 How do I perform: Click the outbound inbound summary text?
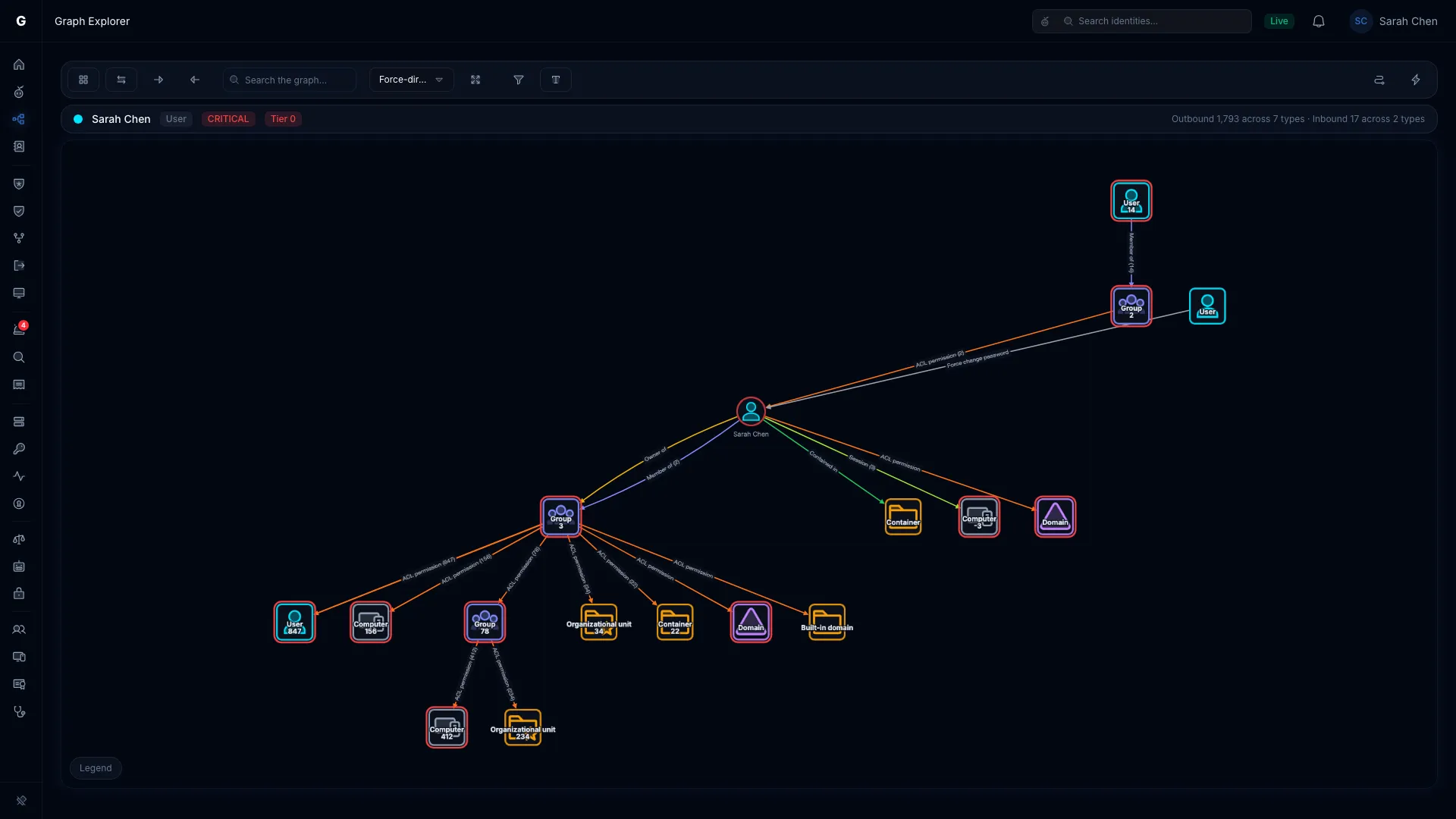pos(1298,119)
